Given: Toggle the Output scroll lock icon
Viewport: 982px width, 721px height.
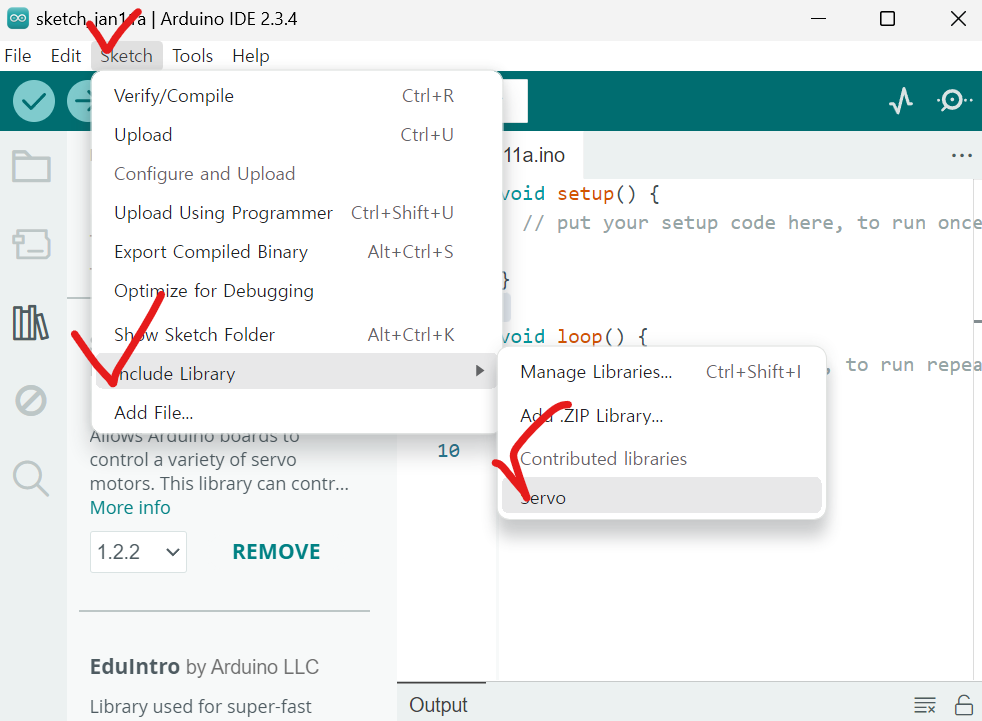Looking at the screenshot, I should tap(963, 705).
